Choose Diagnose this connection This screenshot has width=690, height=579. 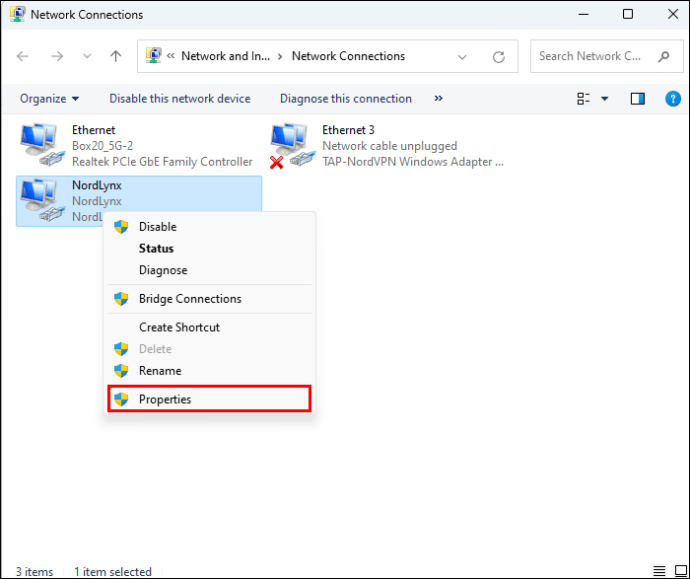[346, 99]
